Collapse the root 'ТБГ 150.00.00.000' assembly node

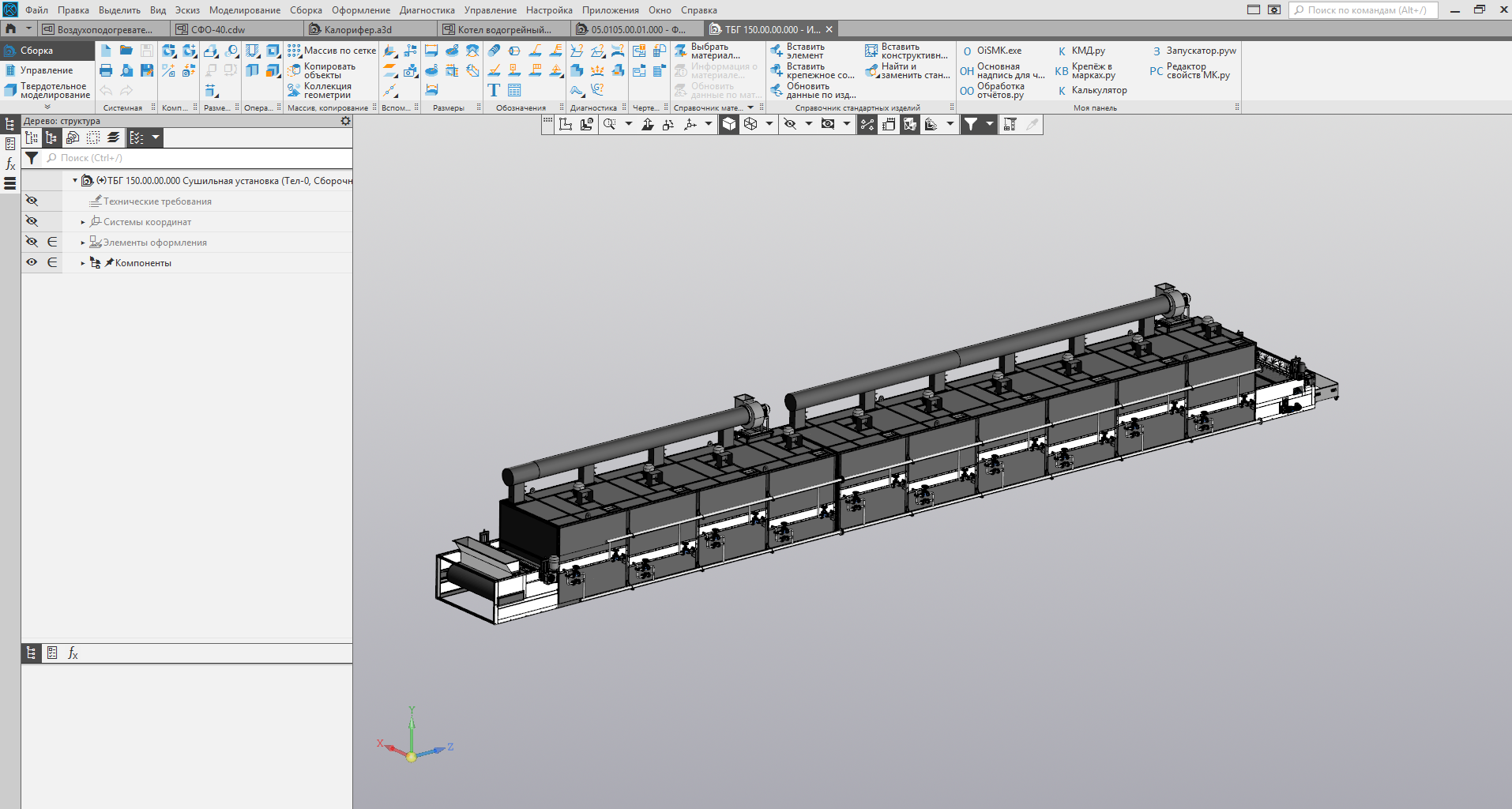point(75,181)
